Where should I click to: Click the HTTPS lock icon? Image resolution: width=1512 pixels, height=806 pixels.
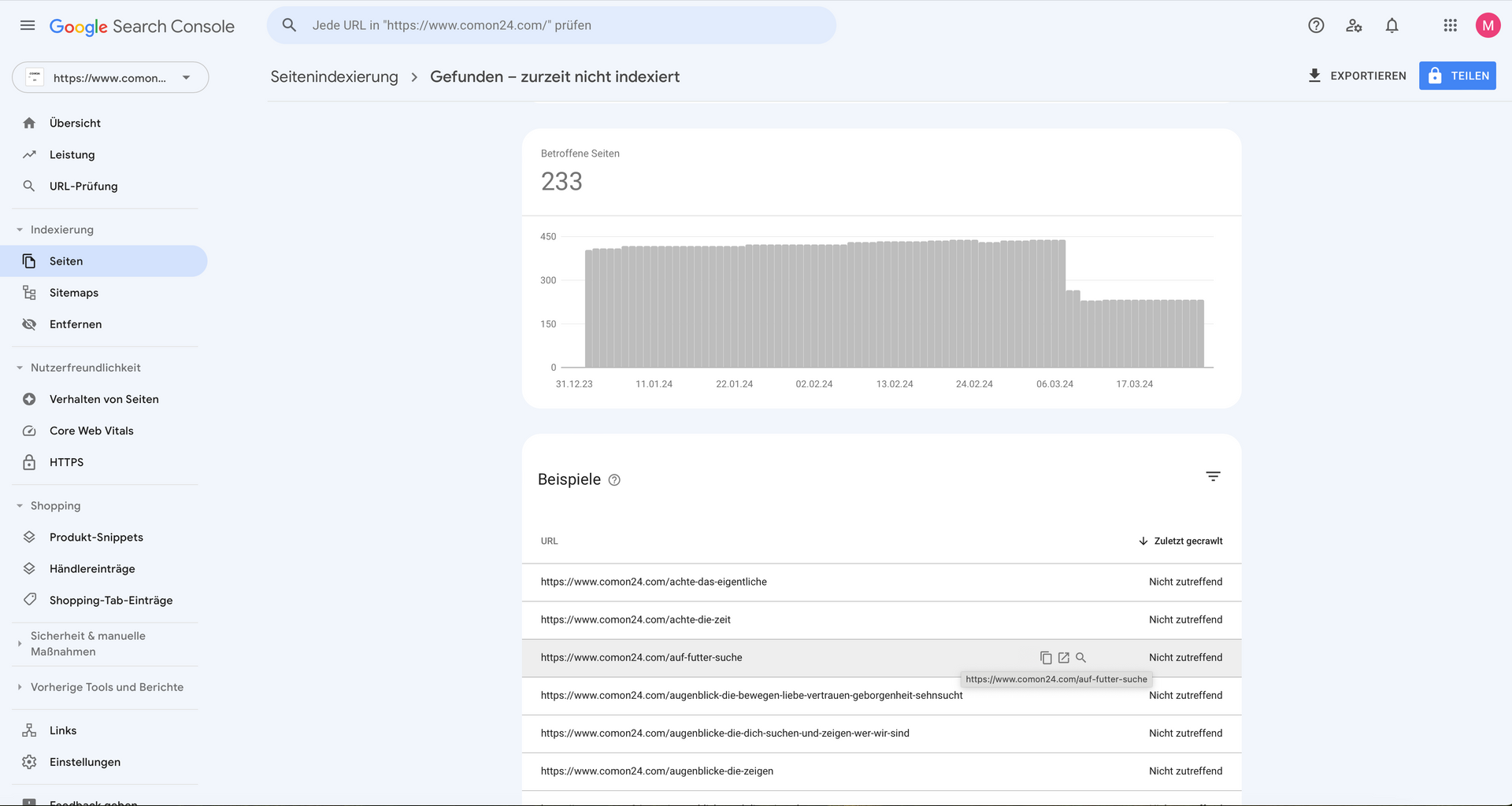pyautogui.click(x=29, y=462)
